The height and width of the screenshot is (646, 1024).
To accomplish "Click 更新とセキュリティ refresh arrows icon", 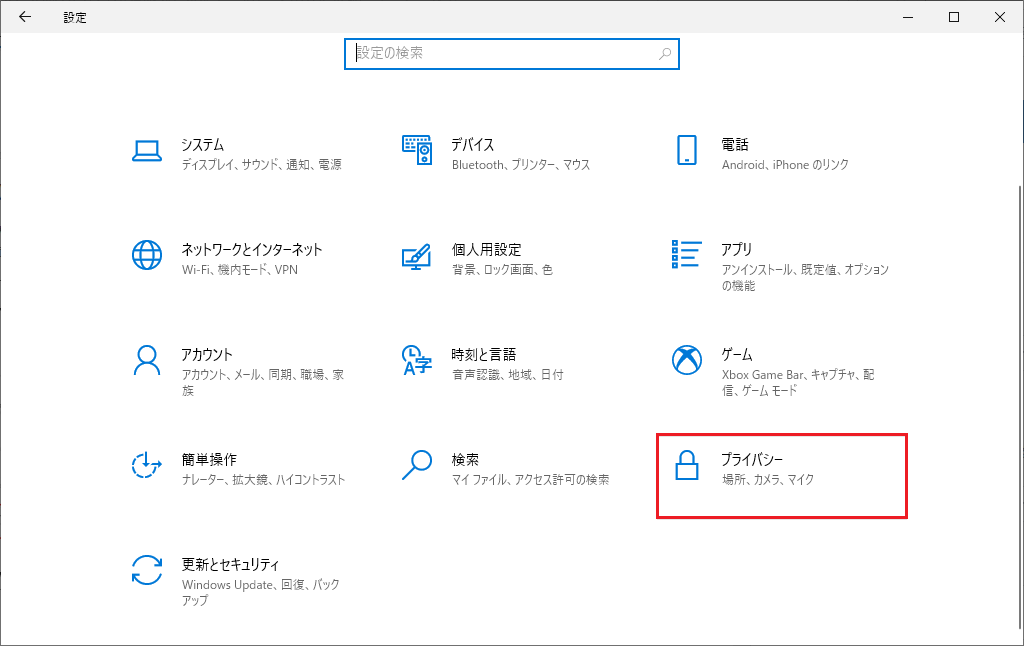I will (147, 570).
